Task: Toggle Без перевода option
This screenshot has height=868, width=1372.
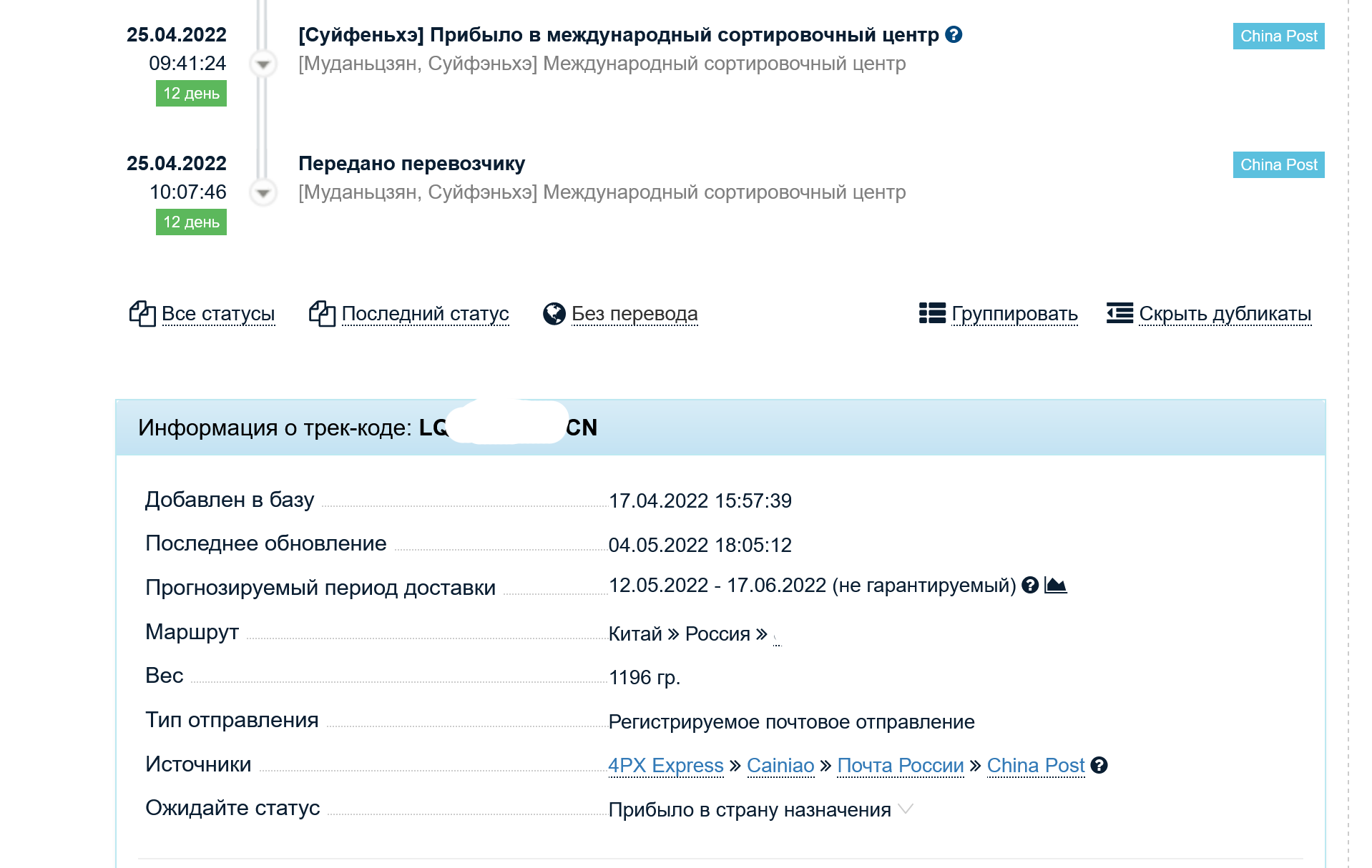Action: click(634, 313)
